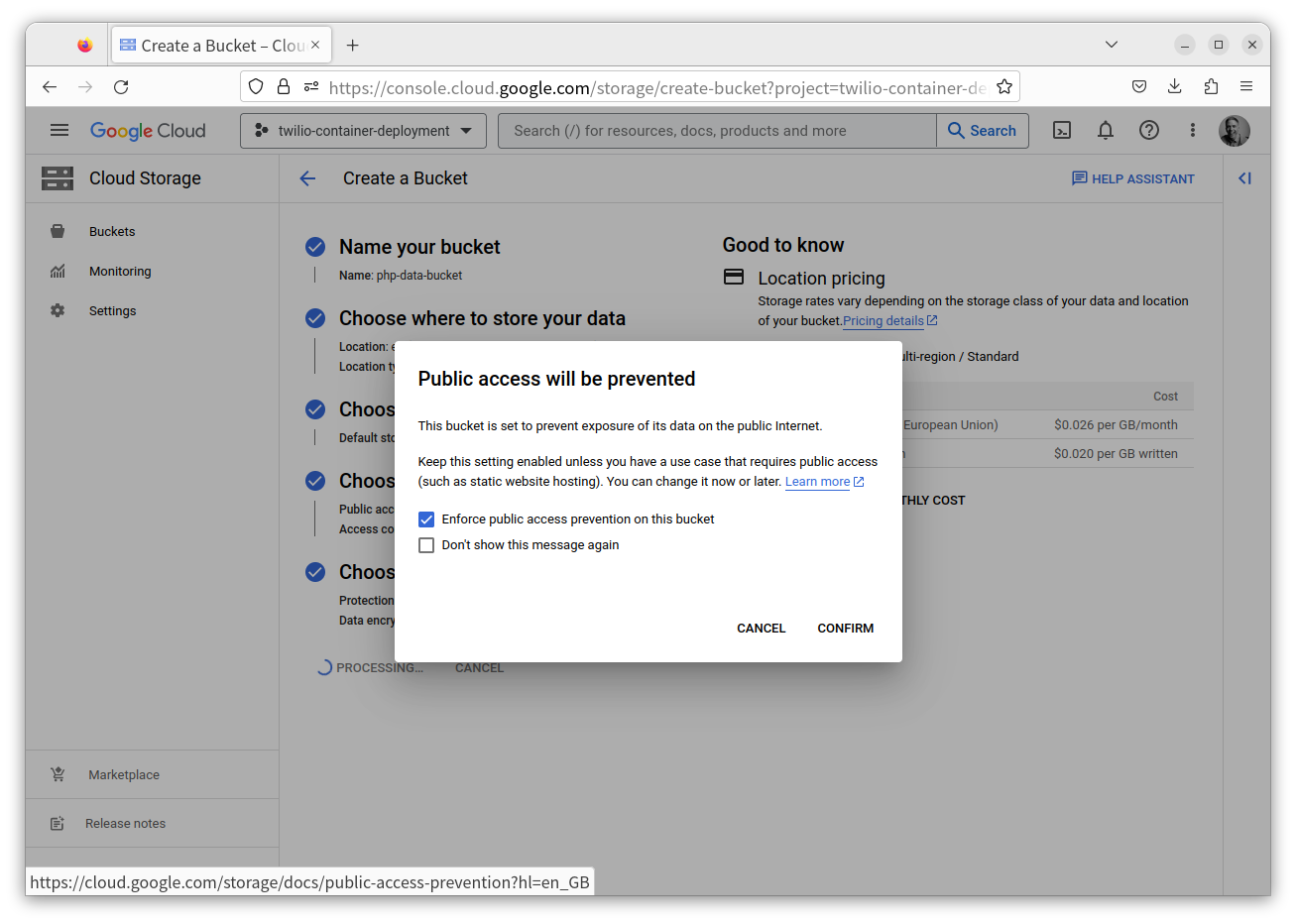This screenshot has height=924, width=1296.
Task: Open the help question mark menu
Action: (x=1149, y=130)
